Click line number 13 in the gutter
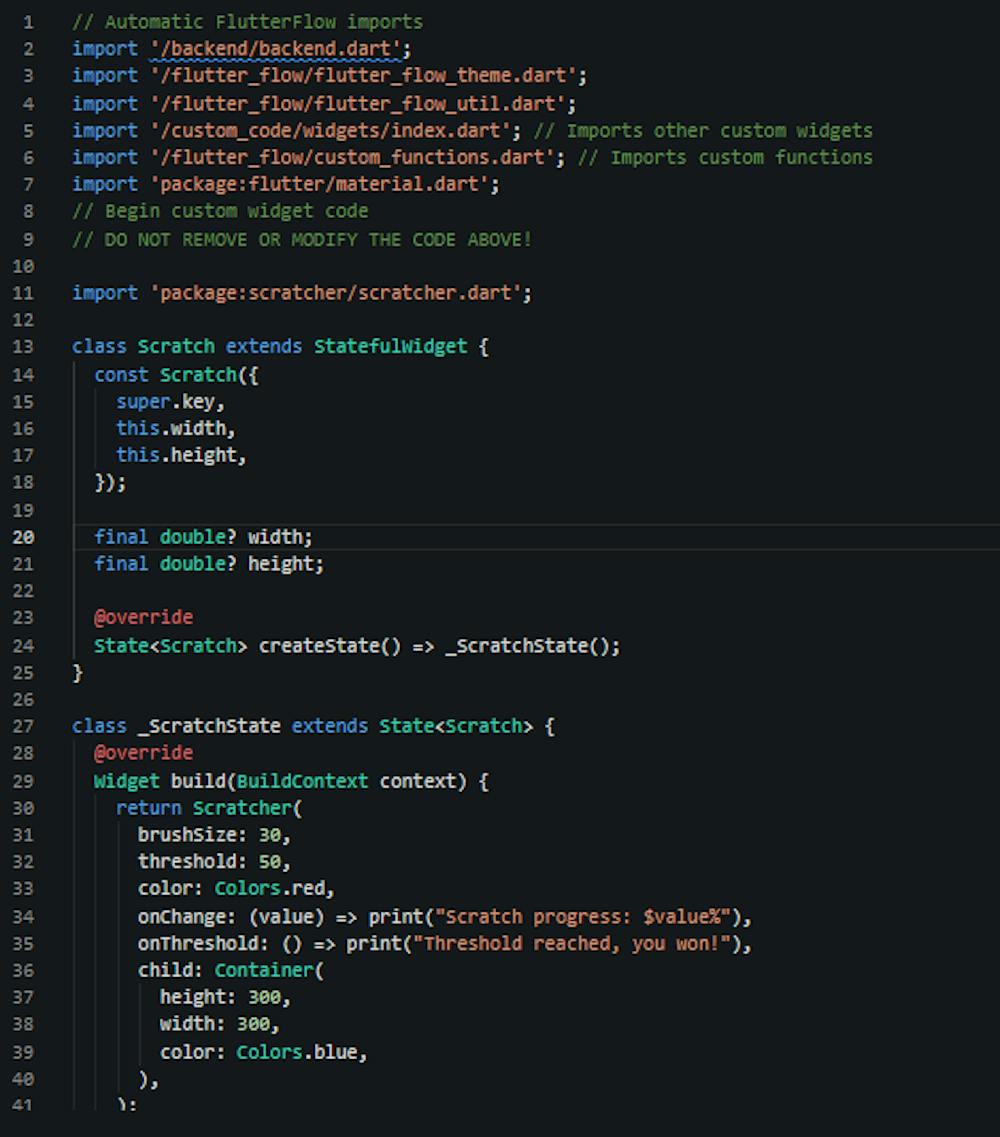 tap(23, 347)
